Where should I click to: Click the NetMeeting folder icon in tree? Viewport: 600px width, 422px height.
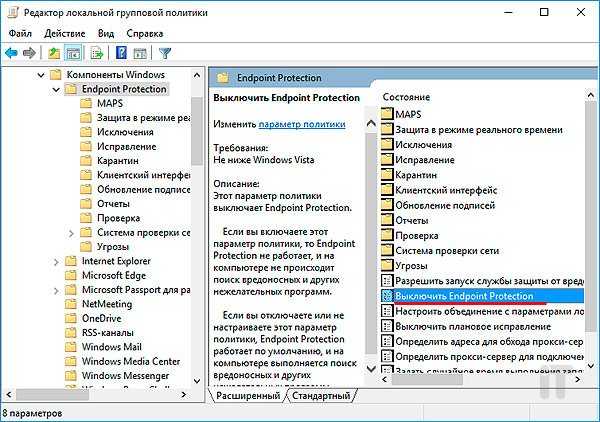(71, 304)
